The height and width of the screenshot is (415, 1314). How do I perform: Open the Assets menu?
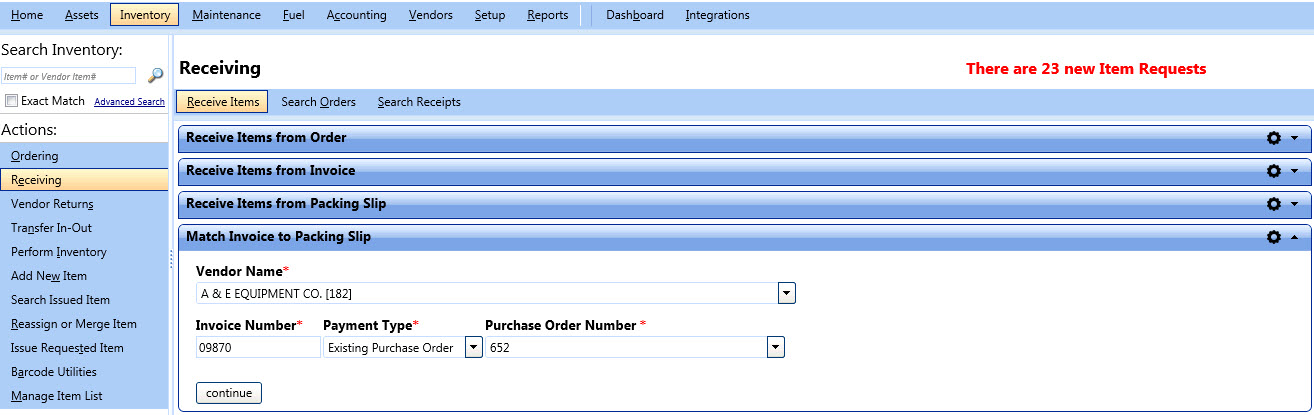[x=81, y=15]
